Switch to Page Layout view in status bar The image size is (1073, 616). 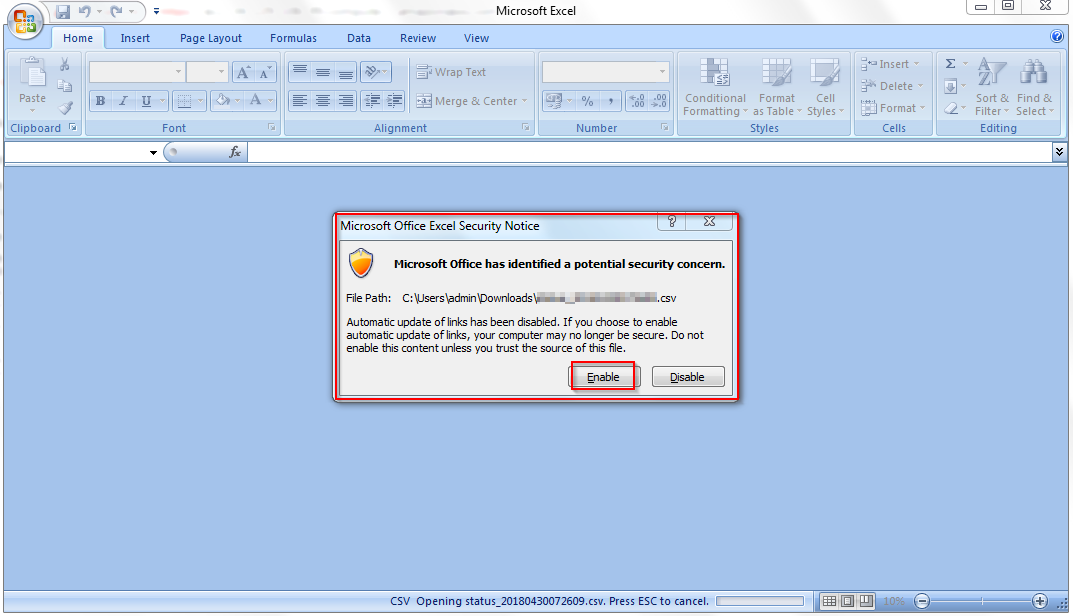pyautogui.click(x=848, y=601)
